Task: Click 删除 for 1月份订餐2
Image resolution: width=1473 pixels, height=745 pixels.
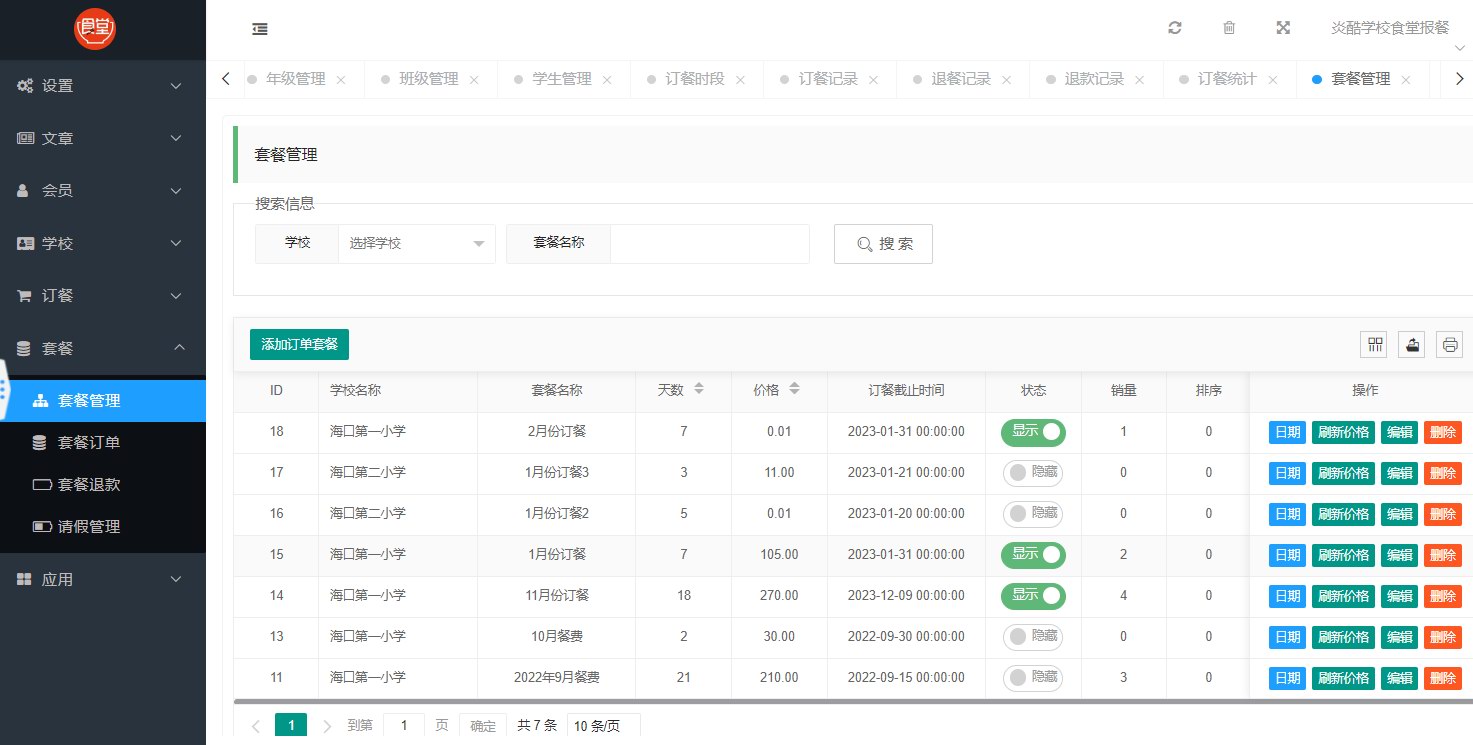Action: (x=1443, y=514)
